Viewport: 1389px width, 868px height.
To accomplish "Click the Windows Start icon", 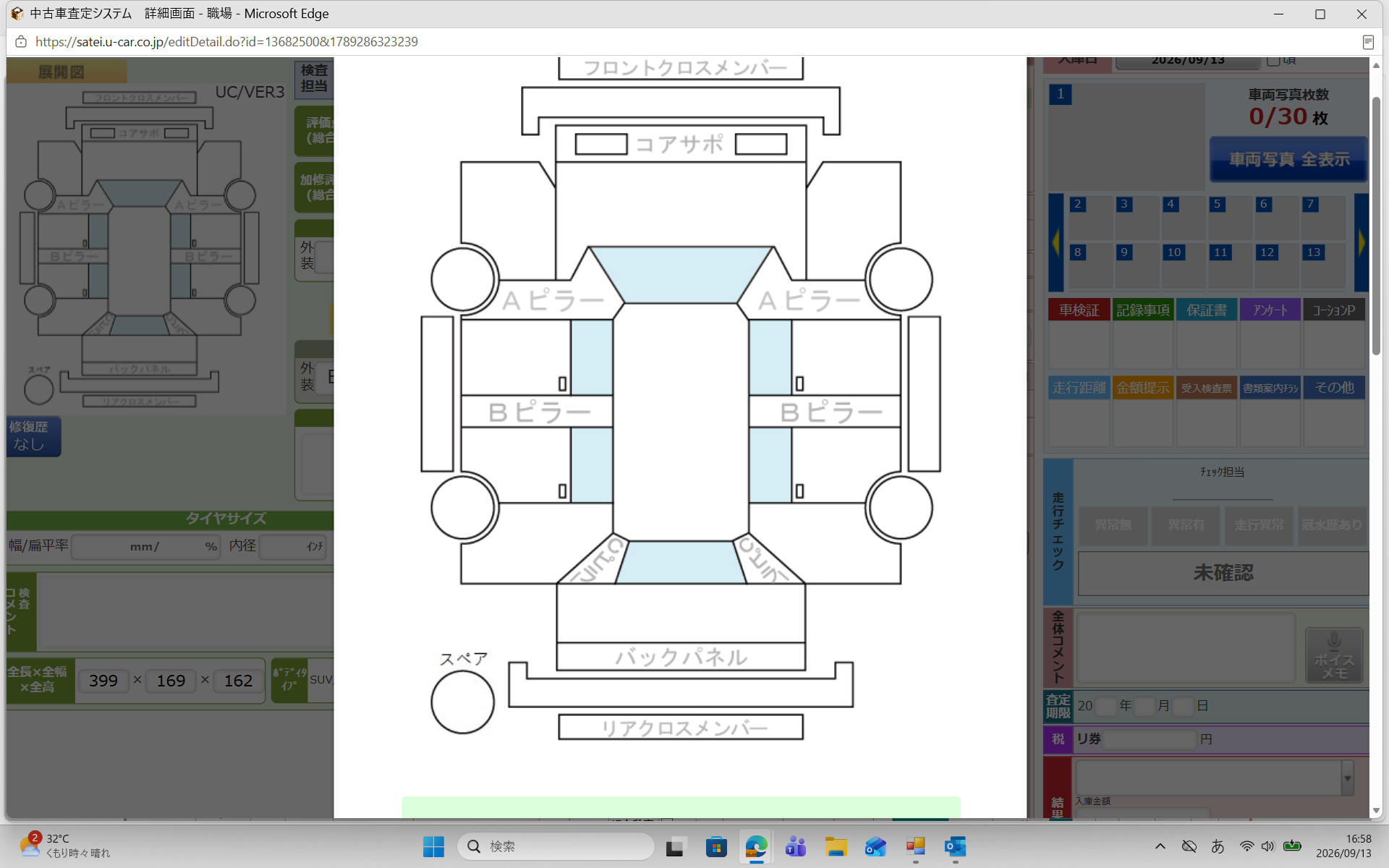I will coord(433,846).
